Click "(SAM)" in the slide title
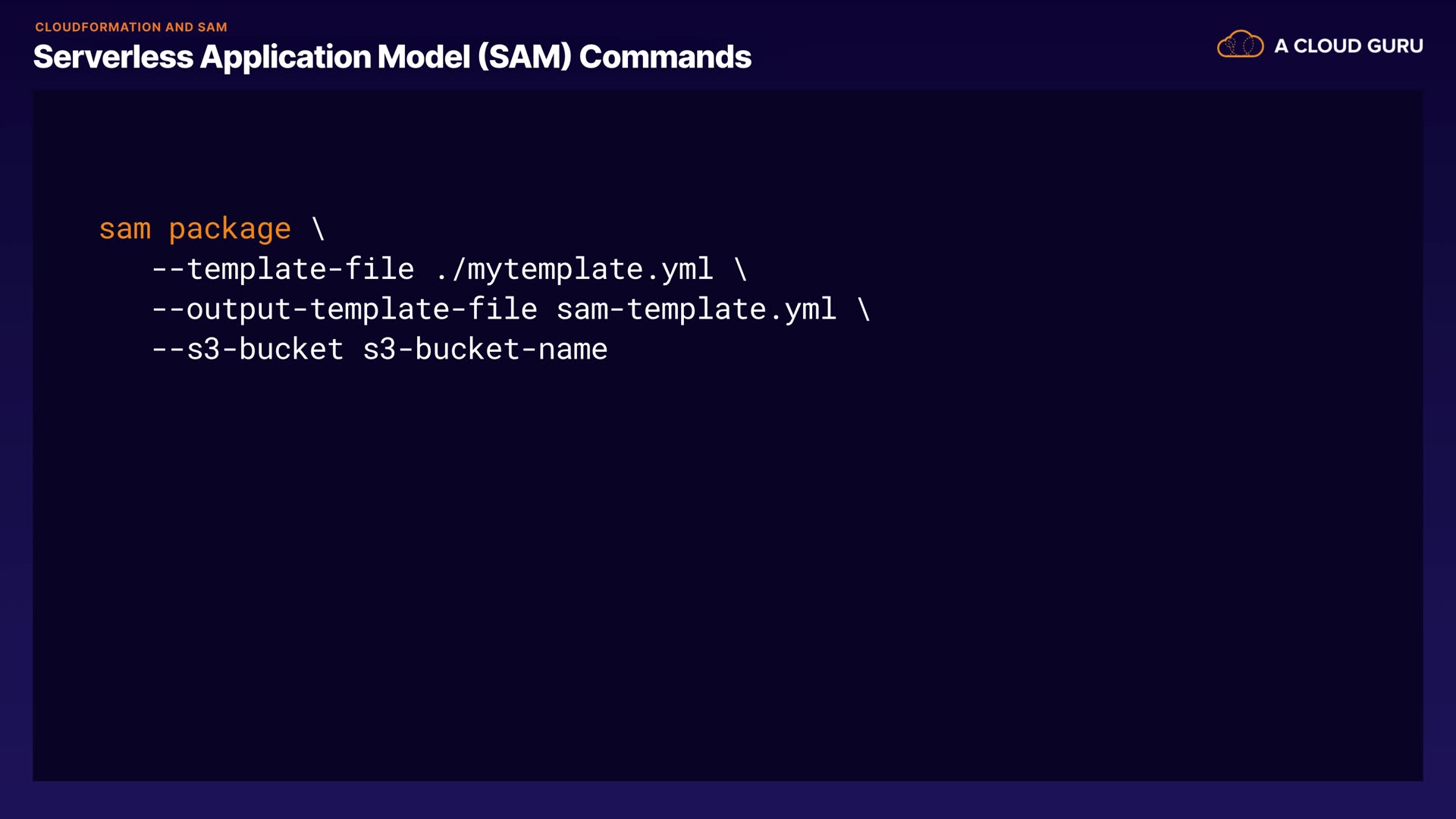Viewport: 1456px width, 819px height. tap(524, 58)
